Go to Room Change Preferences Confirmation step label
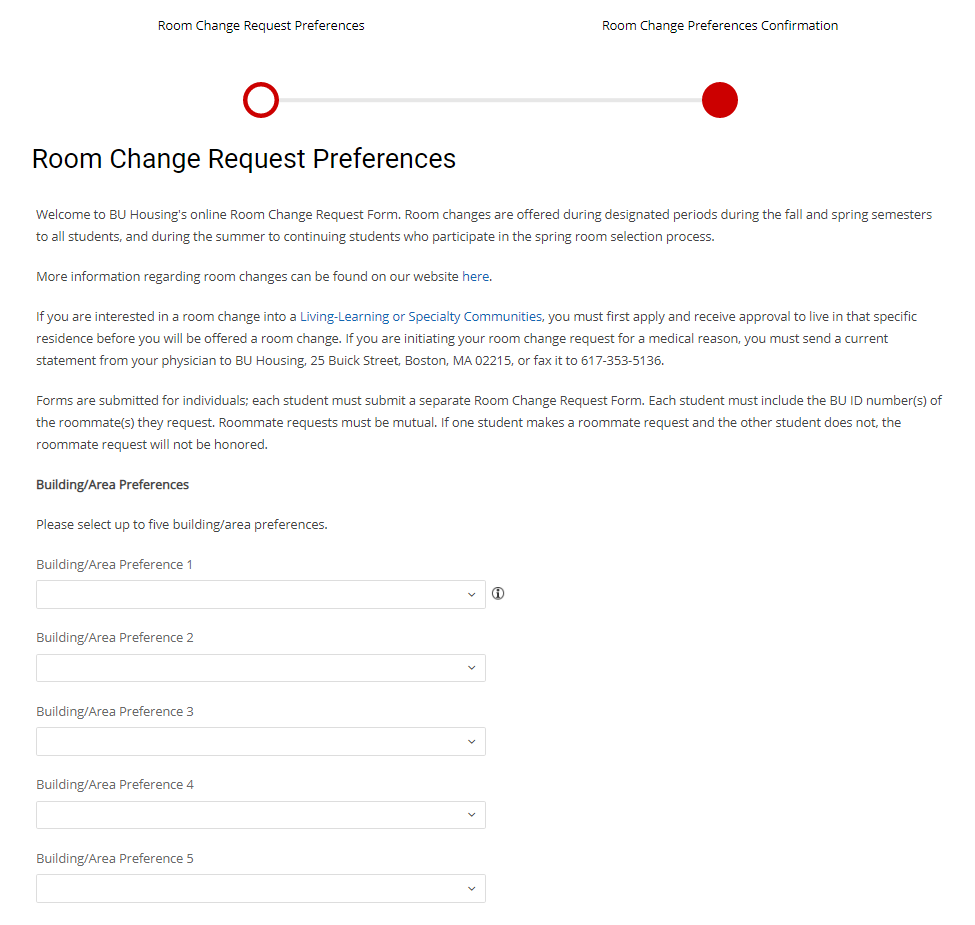 (720, 26)
